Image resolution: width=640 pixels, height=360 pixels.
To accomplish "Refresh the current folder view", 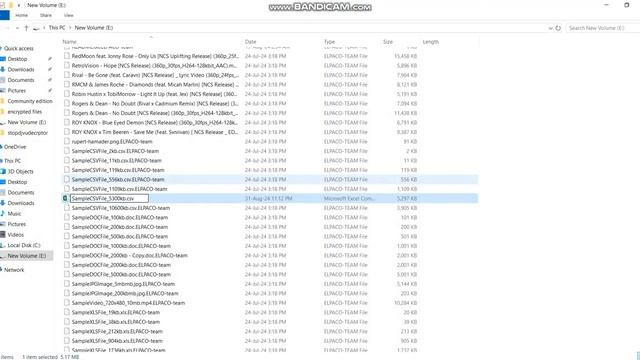I will coord(558,28).
